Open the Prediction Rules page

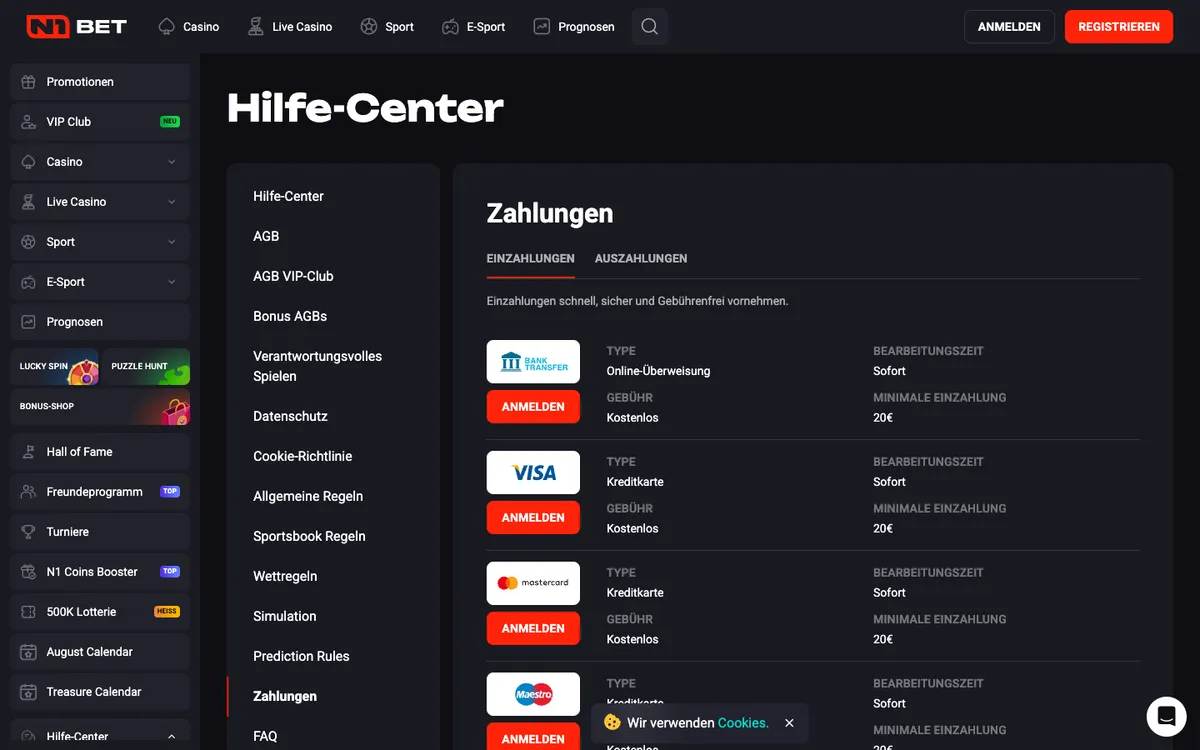pos(301,656)
